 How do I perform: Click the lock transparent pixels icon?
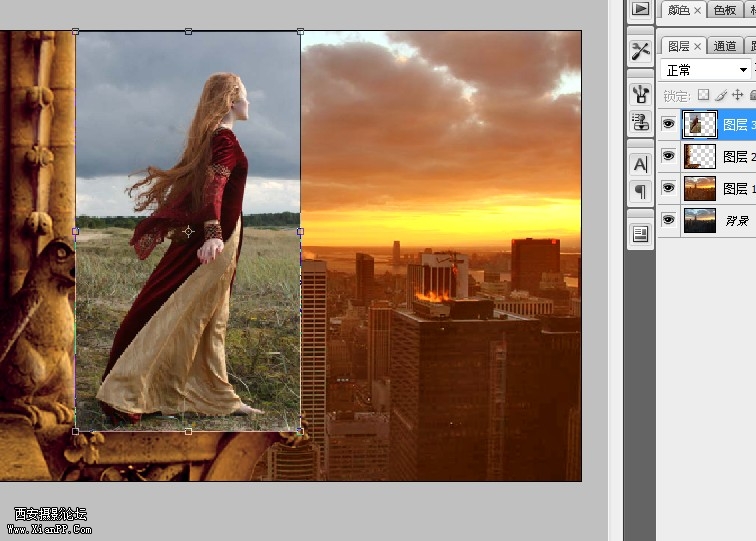703,95
